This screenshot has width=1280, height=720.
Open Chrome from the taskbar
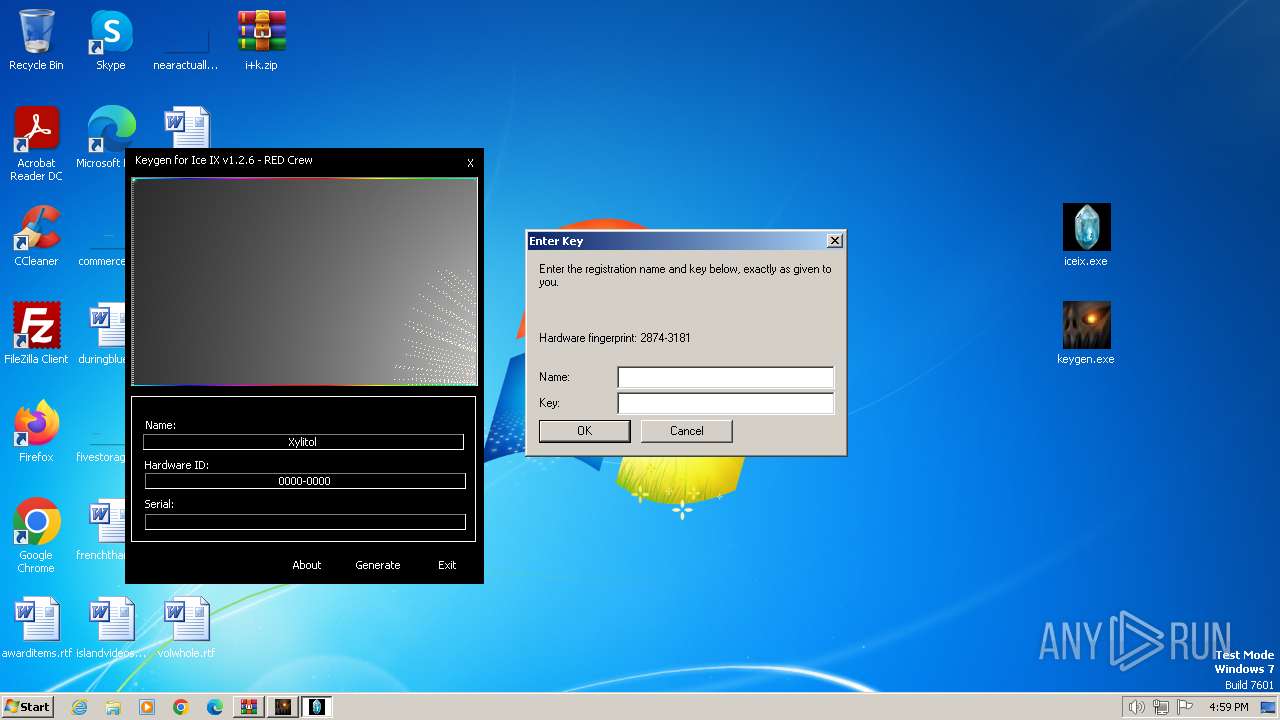click(x=181, y=707)
